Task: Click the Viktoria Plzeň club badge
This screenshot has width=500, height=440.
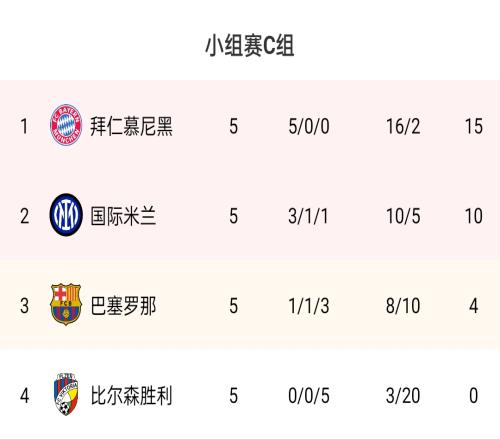Action: 66,394
